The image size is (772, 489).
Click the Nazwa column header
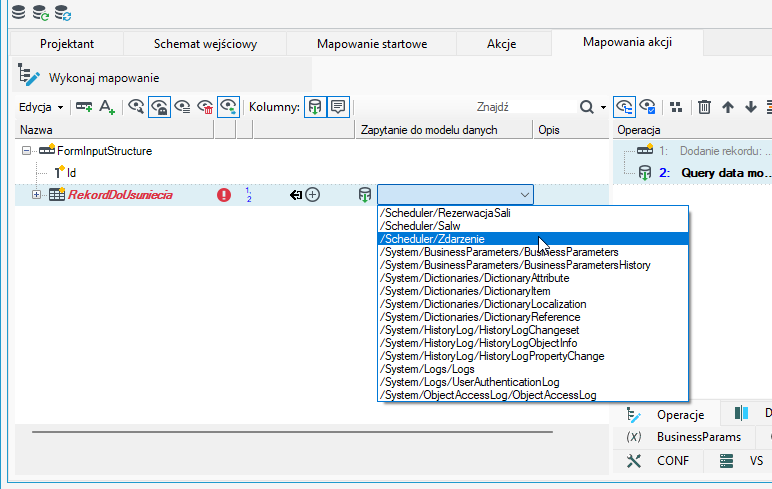114,130
